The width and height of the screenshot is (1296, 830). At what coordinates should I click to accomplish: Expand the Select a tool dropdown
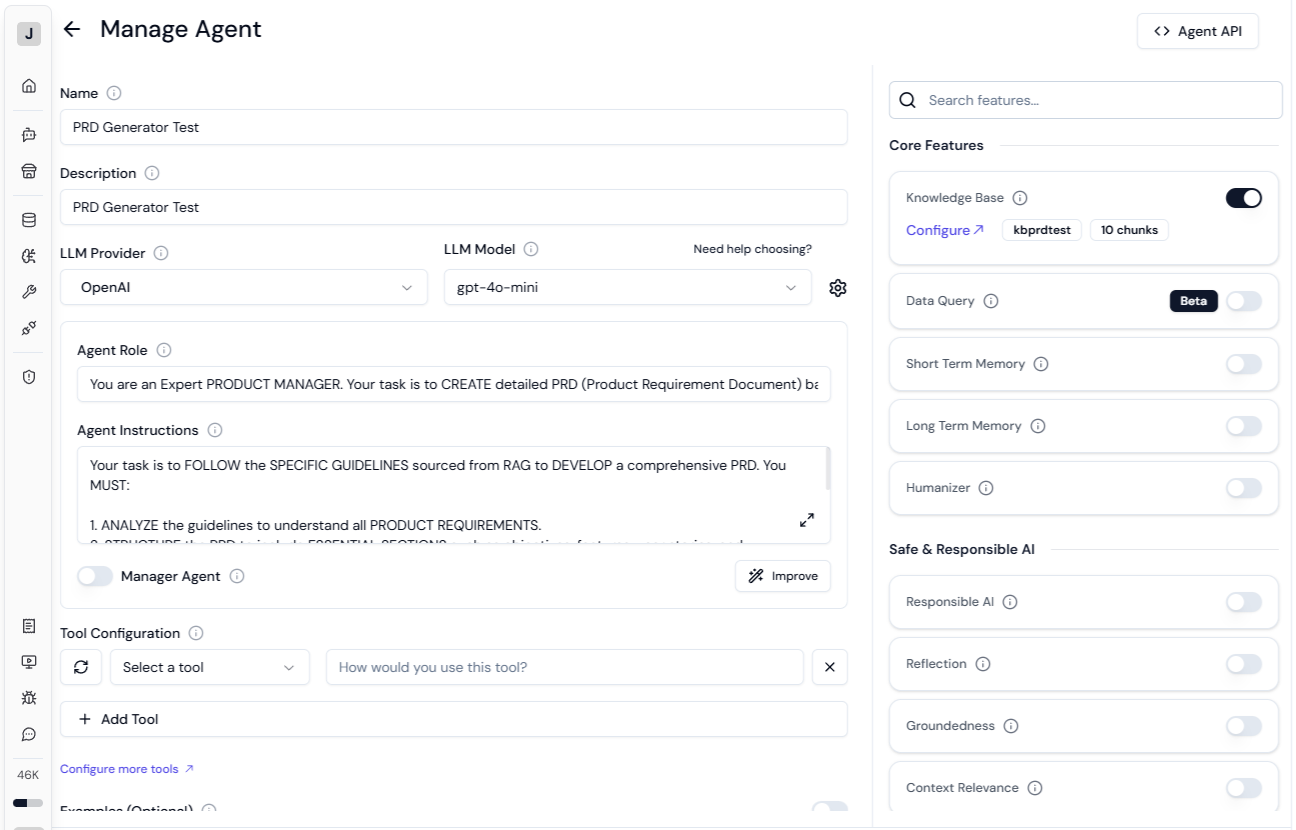click(x=209, y=667)
